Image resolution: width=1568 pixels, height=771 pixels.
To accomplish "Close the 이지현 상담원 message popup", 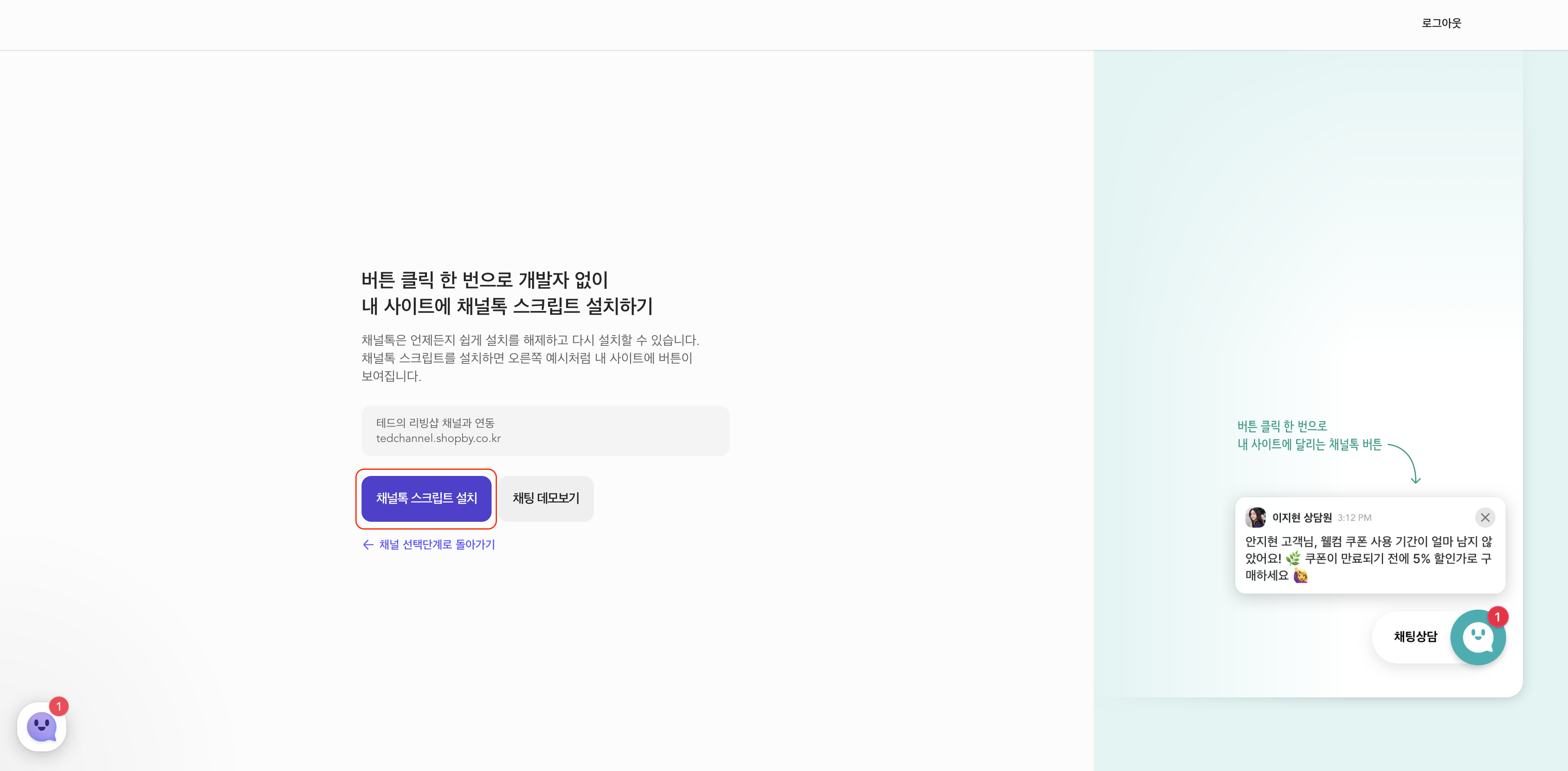I will [x=1485, y=518].
